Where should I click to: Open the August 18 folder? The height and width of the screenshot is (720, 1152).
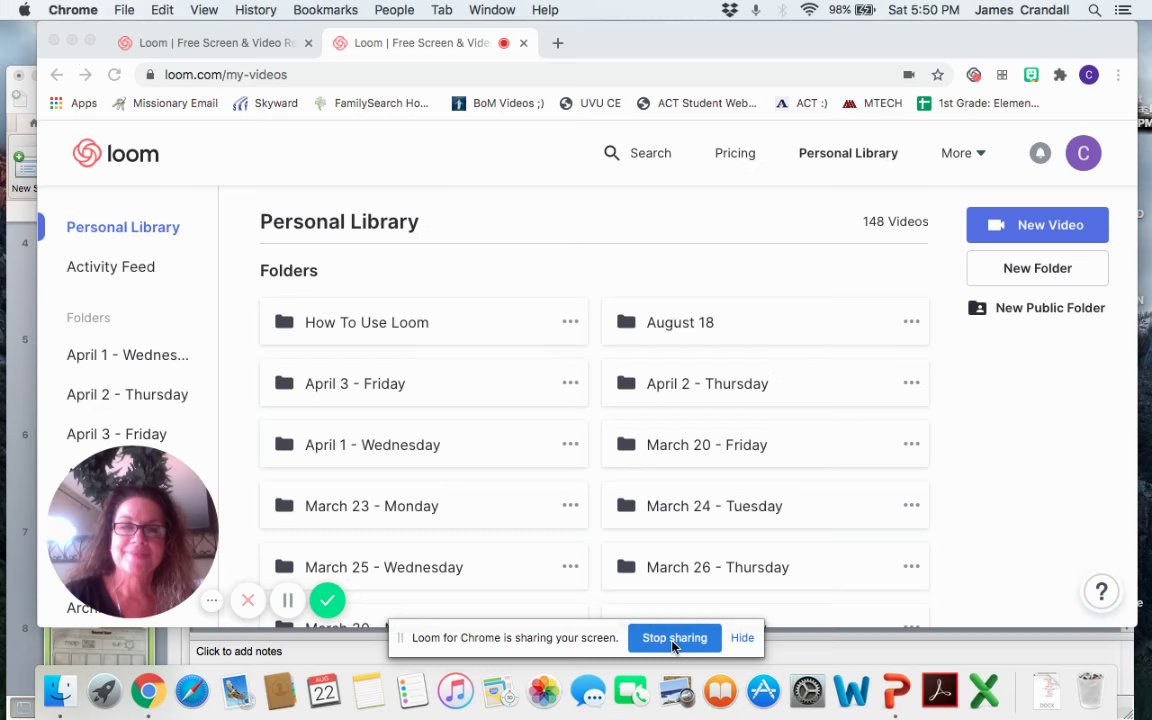[765, 322]
